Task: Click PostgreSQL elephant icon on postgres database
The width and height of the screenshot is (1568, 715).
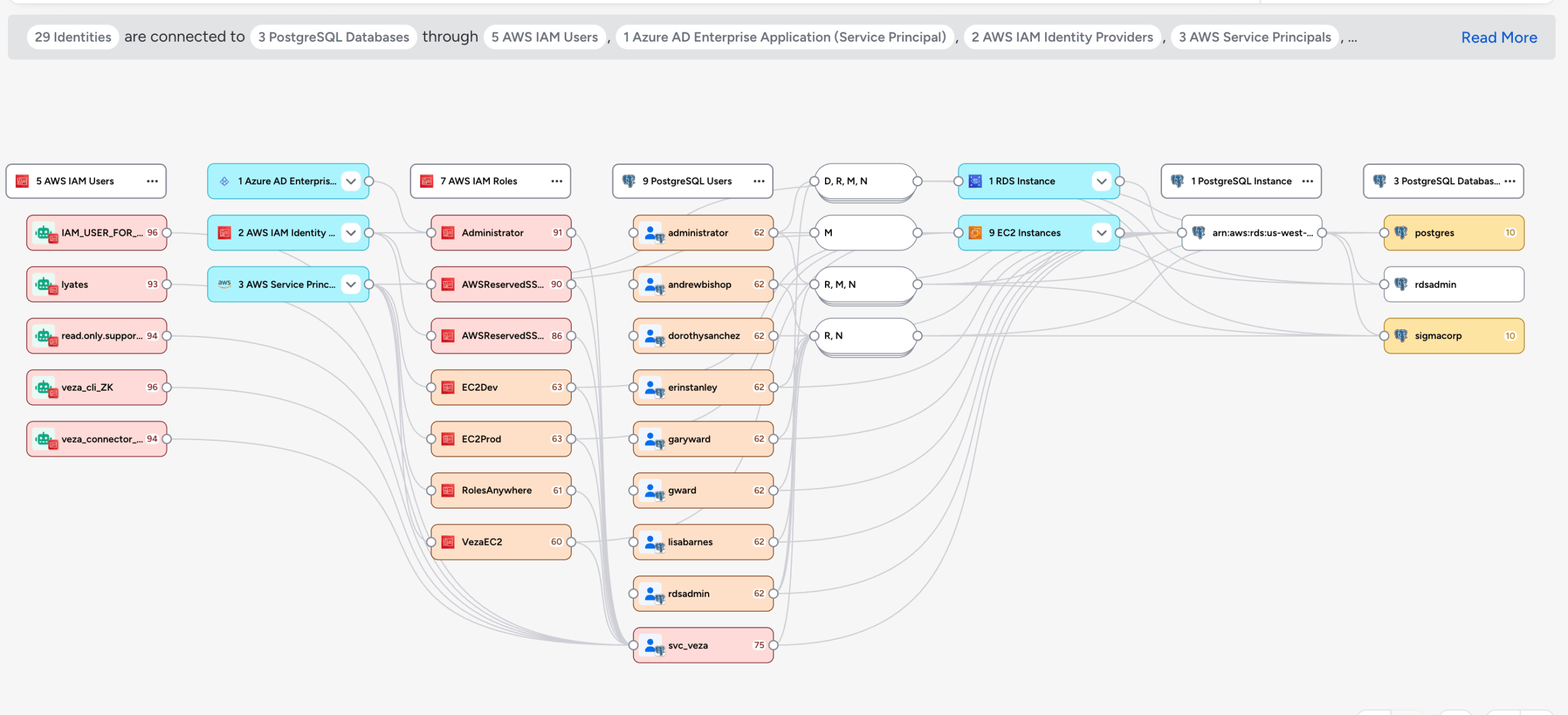Action: coord(1400,233)
